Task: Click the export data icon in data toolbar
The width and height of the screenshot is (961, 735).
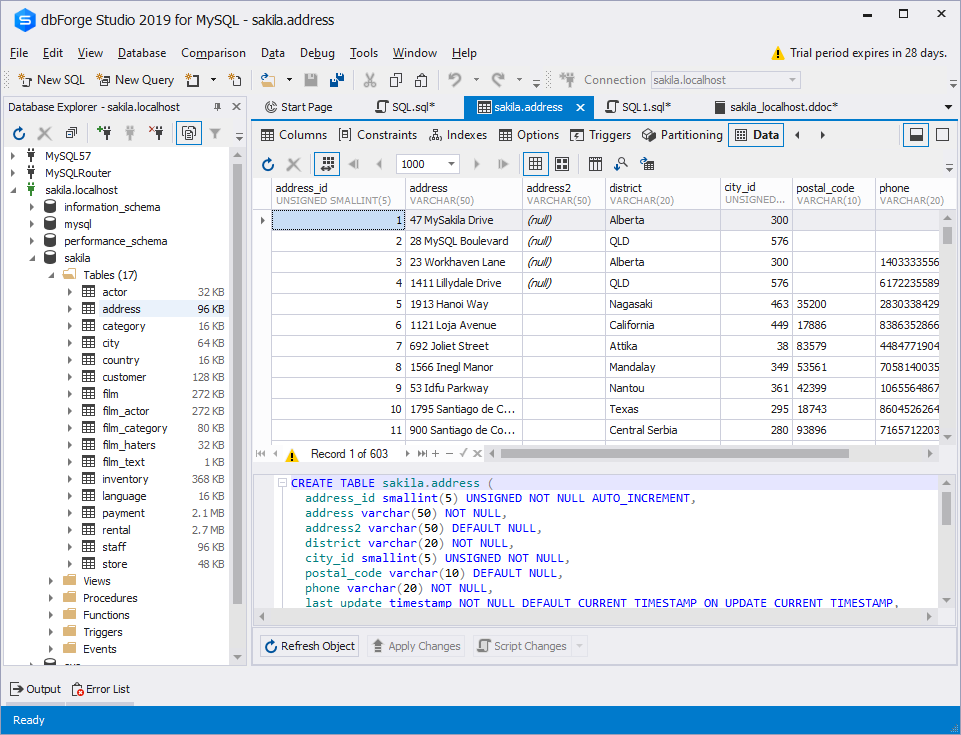Action: 647,164
